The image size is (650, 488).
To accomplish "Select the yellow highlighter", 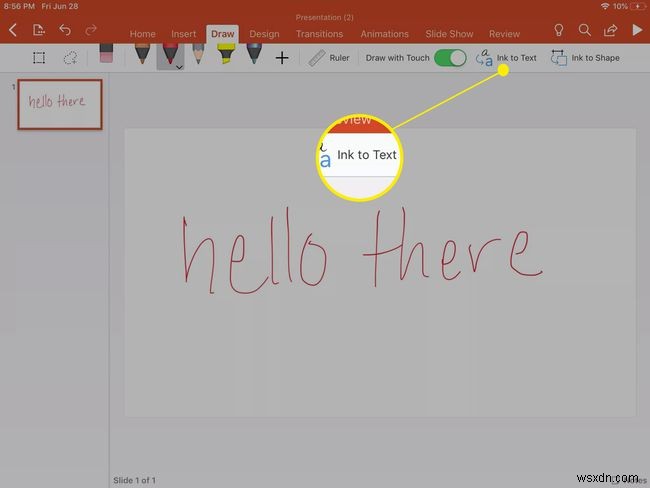I will 226,54.
